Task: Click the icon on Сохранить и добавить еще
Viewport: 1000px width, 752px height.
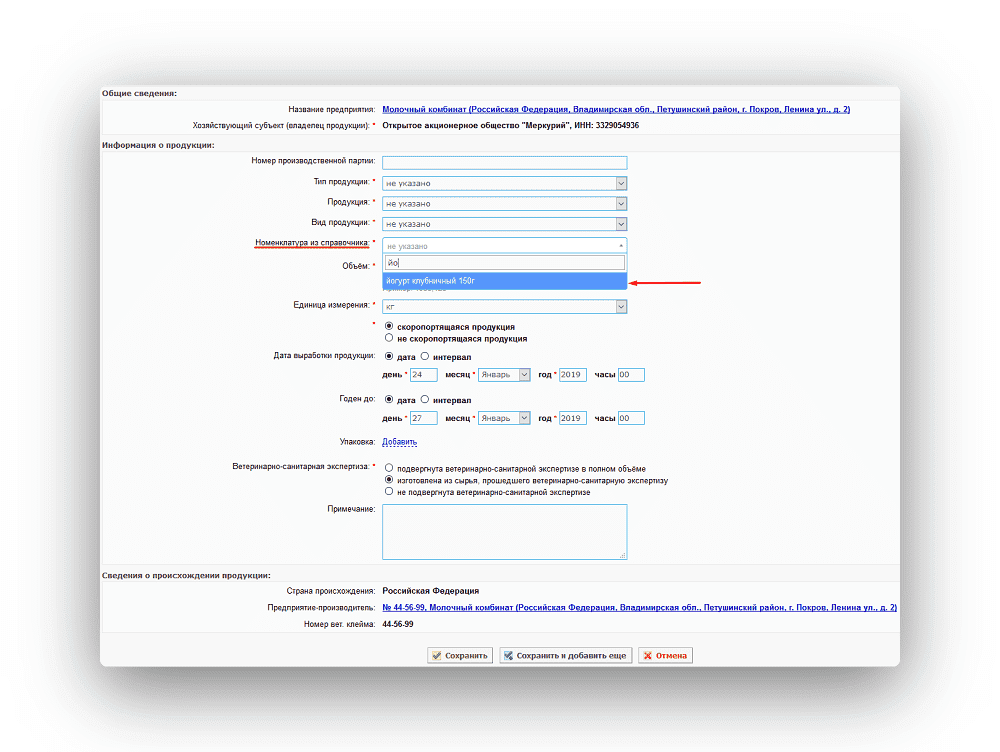Action: pos(508,655)
